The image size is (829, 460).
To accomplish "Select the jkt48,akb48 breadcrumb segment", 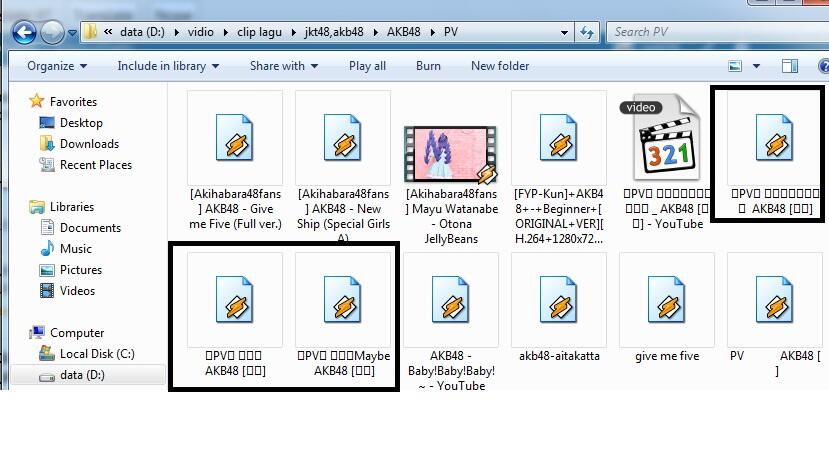I will click(x=334, y=32).
